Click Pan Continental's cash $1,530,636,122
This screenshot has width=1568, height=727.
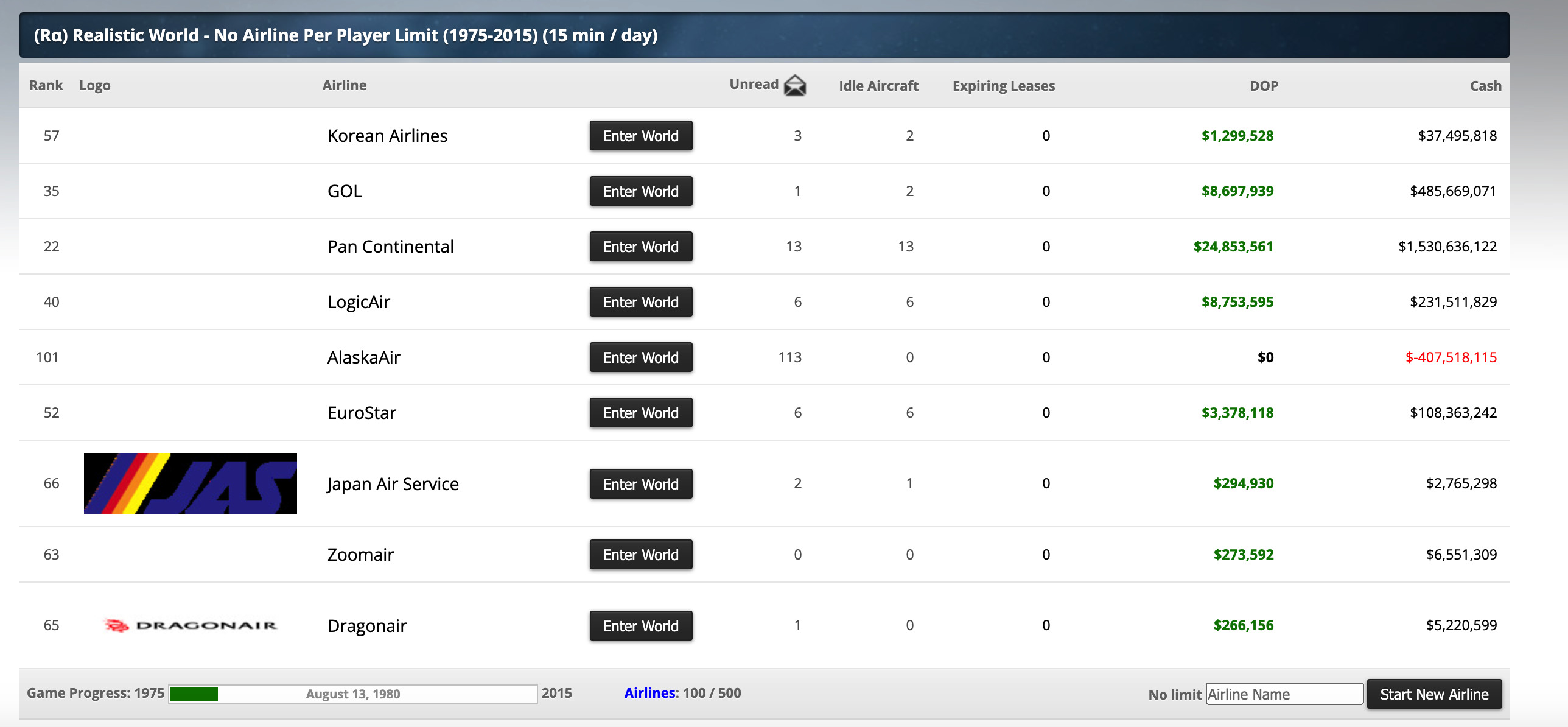[x=1447, y=247]
